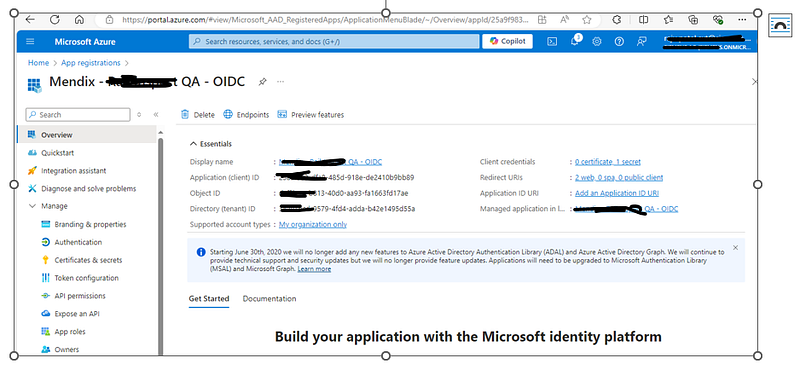
Task: Click the Display name link value
Action: [x=330, y=162]
